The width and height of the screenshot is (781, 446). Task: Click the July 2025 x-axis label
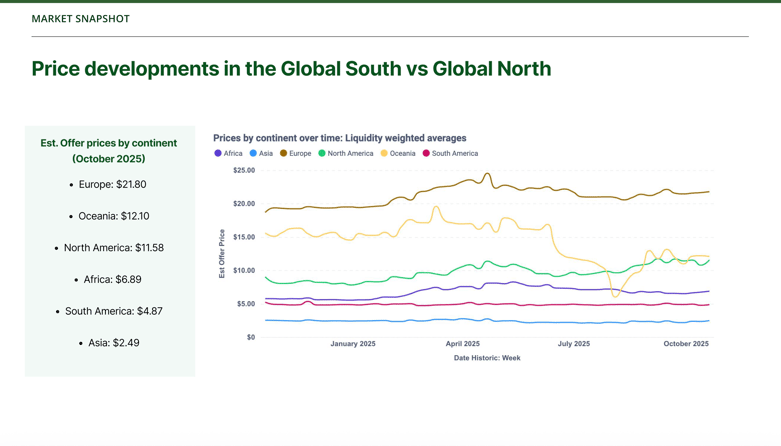click(573, 344)
